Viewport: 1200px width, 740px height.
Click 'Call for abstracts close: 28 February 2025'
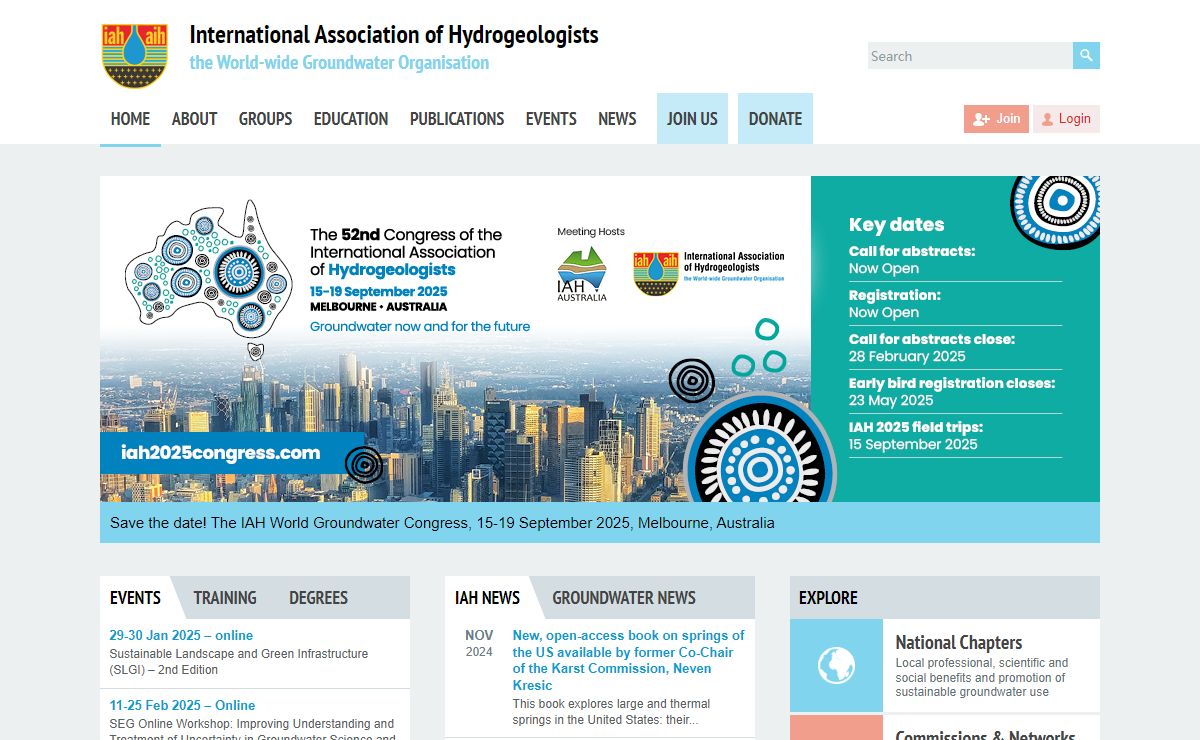[x=932, y=348]
